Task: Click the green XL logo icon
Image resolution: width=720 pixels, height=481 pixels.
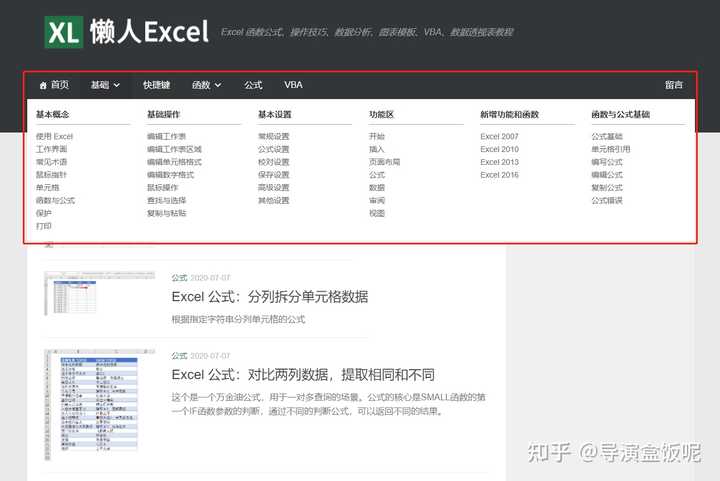Action: pyautogui.click(x=64, y=32)
